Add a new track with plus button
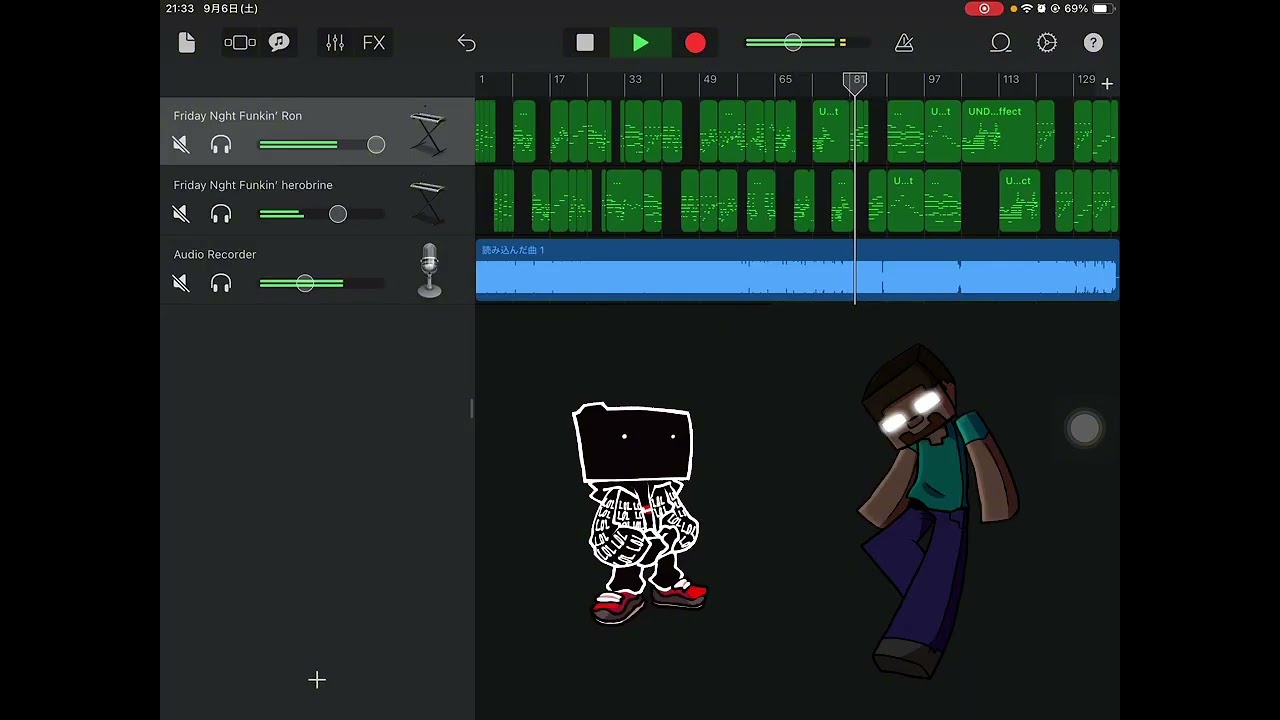This screenshot has height=720, width=1280. (317, 680)
